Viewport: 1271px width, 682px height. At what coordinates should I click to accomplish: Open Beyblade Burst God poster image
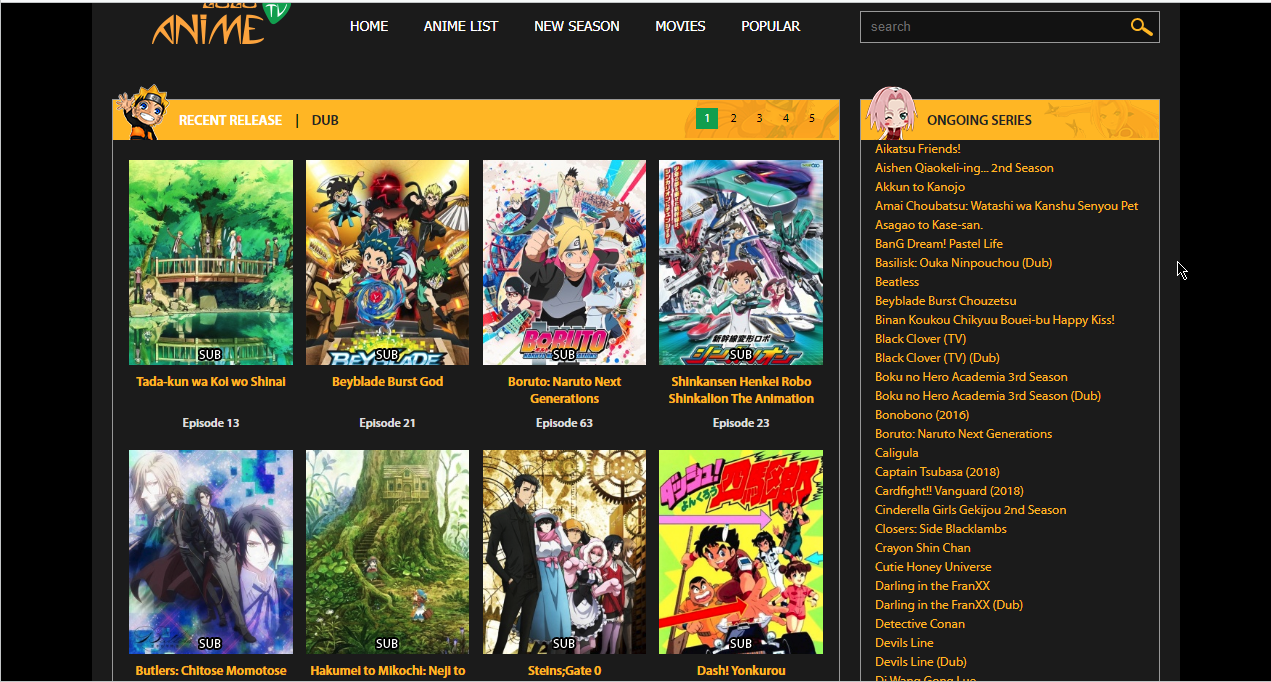click(x=387, y=262)
